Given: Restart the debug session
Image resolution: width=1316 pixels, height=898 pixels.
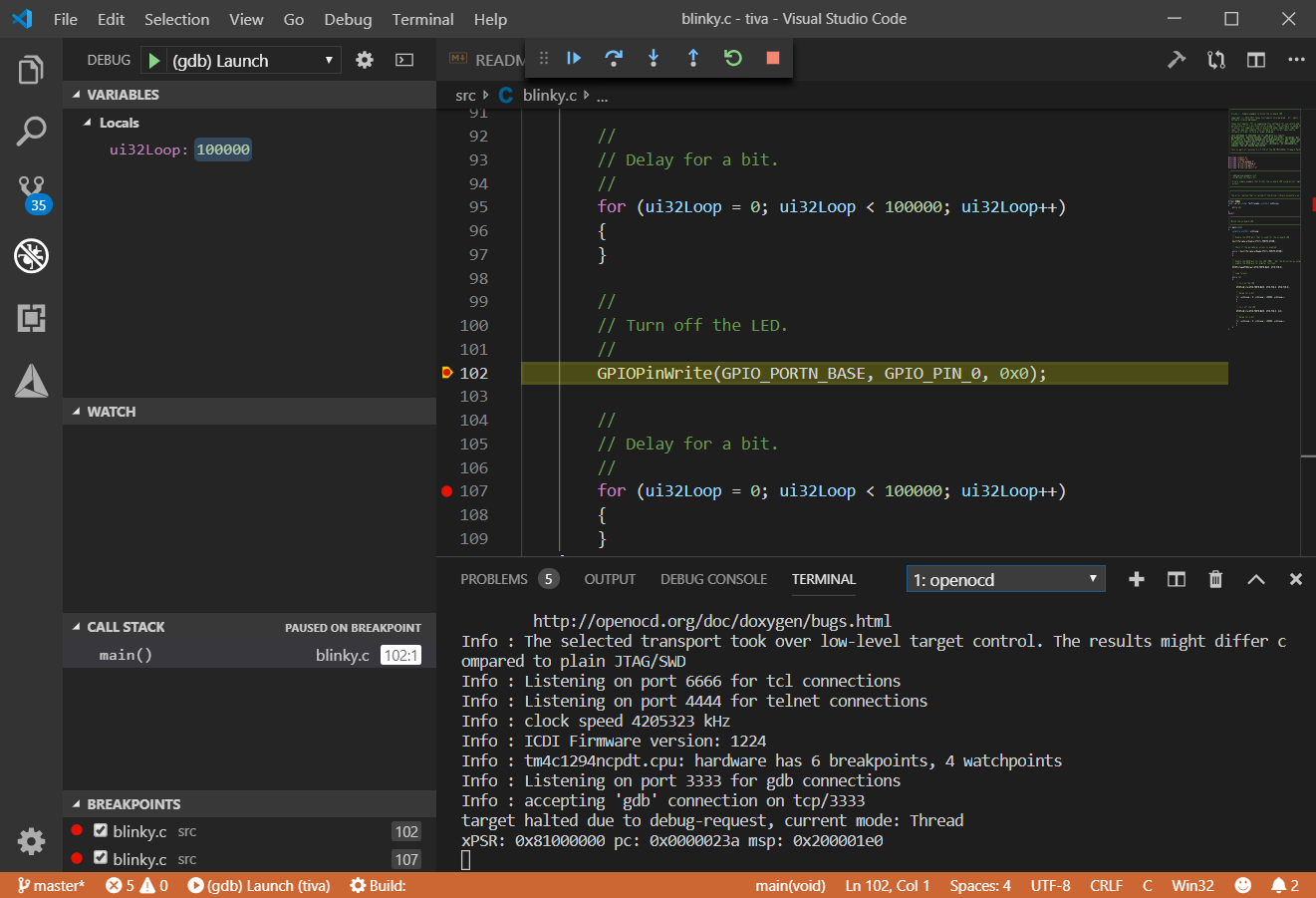Looking at the screenshot, I should pos(733,58).
